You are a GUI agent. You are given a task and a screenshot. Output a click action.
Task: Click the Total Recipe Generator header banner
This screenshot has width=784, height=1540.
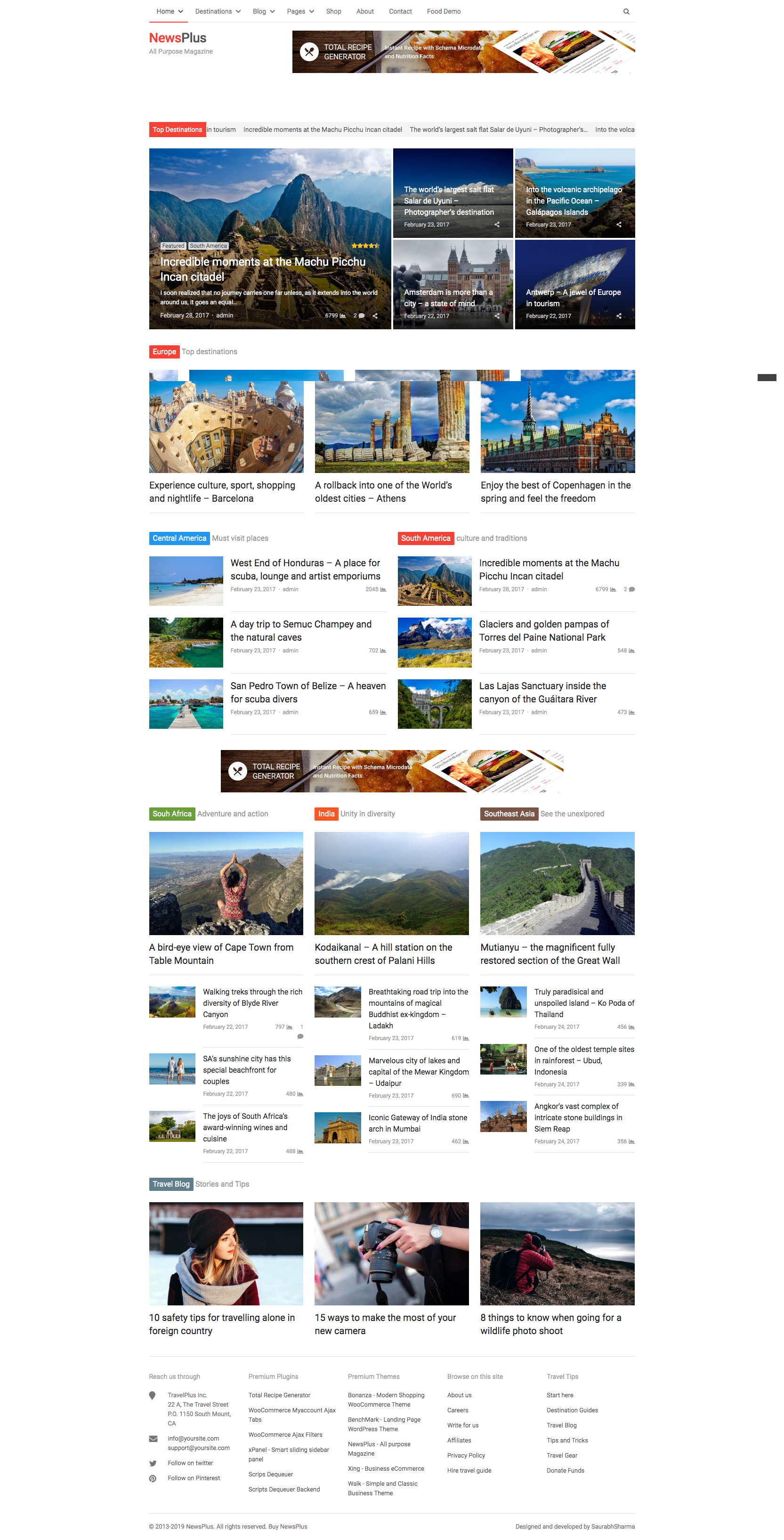(463, 52)
